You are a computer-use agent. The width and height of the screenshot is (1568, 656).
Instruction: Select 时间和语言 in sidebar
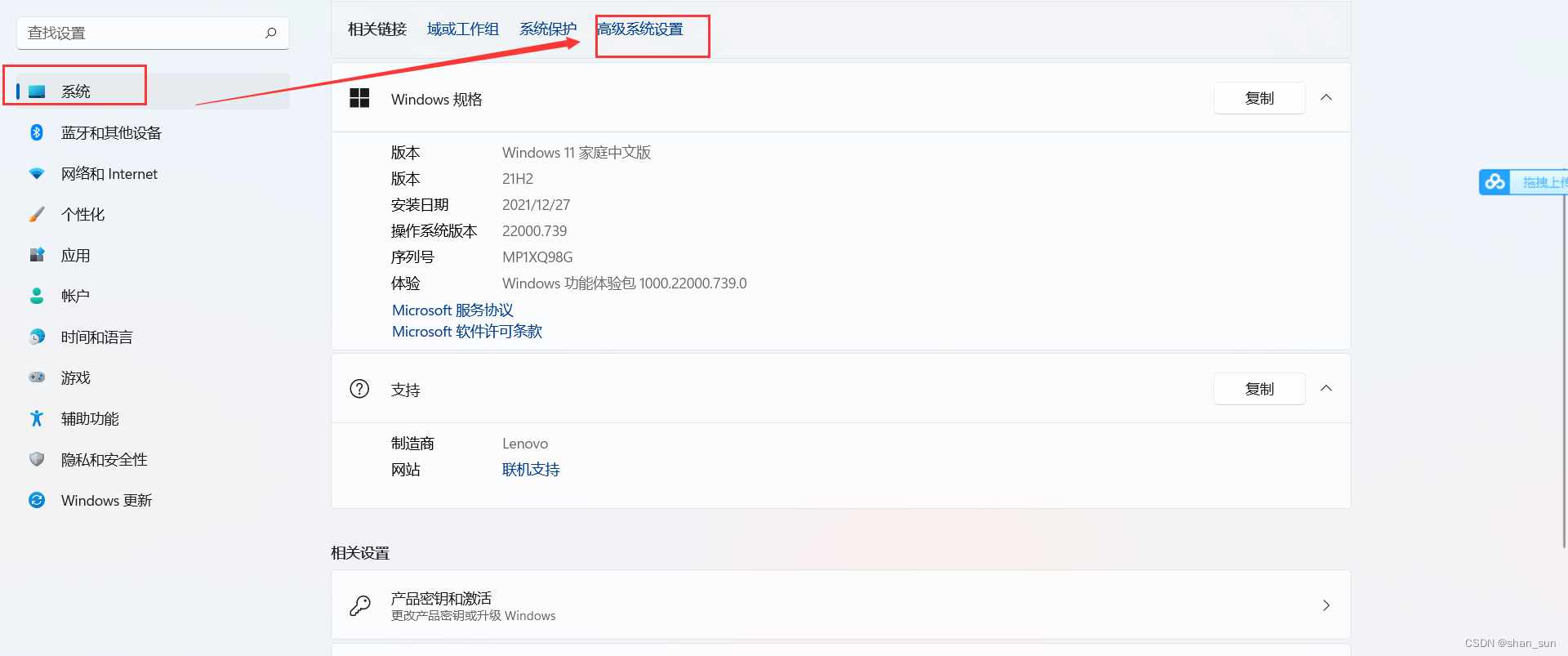tap(154, 337)
